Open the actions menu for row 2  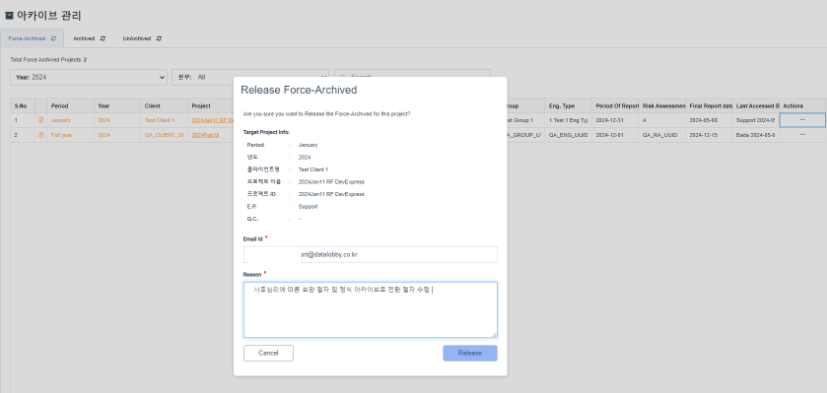pyautogui.click(x=802, y=135)
